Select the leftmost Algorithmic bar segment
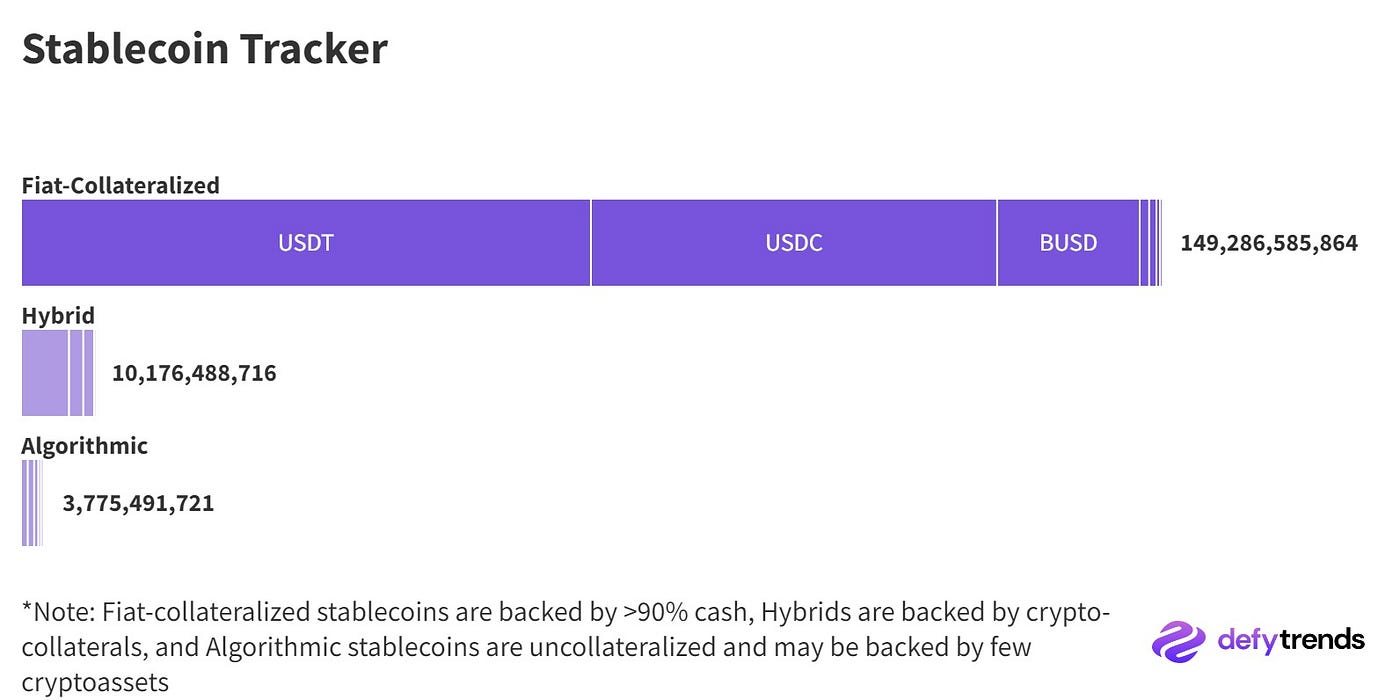Screen dimensions: 1400x700 pos(24,503)
